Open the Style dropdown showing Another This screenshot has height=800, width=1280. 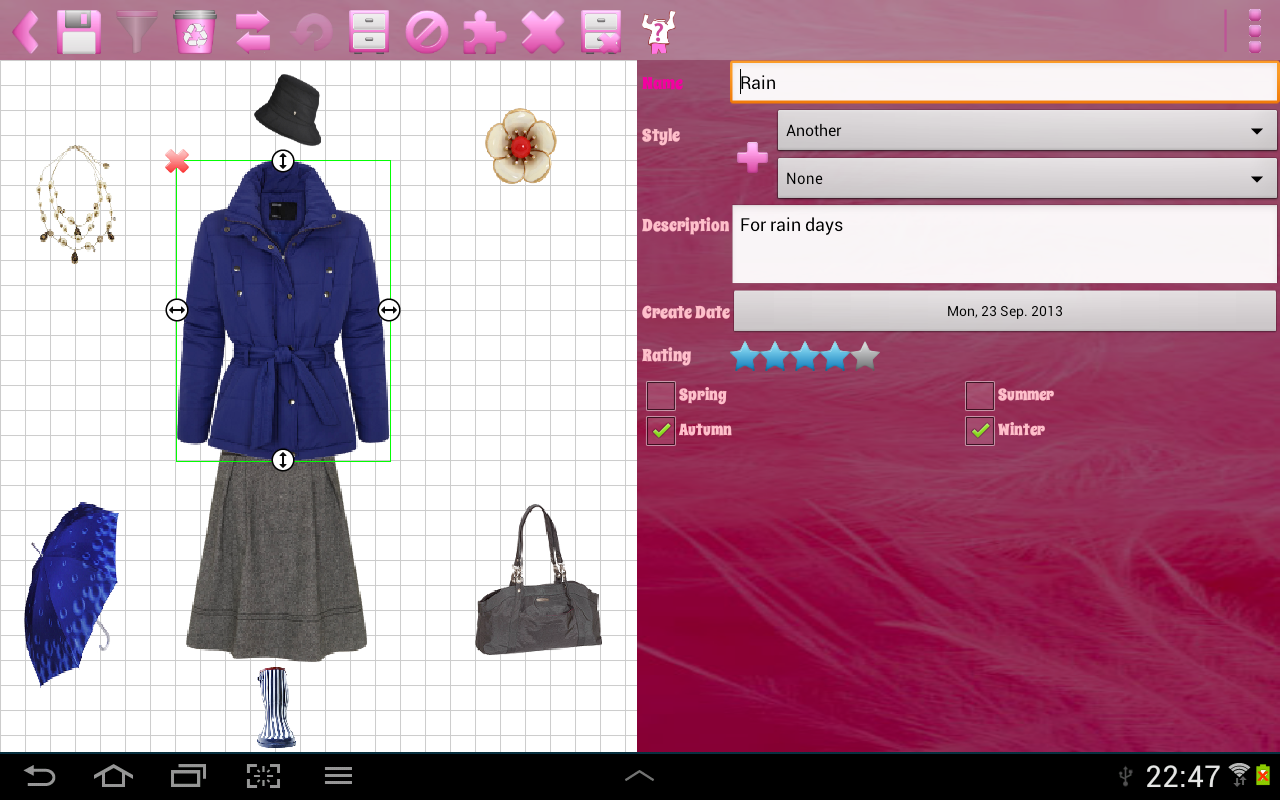[x=1026, y=130]
